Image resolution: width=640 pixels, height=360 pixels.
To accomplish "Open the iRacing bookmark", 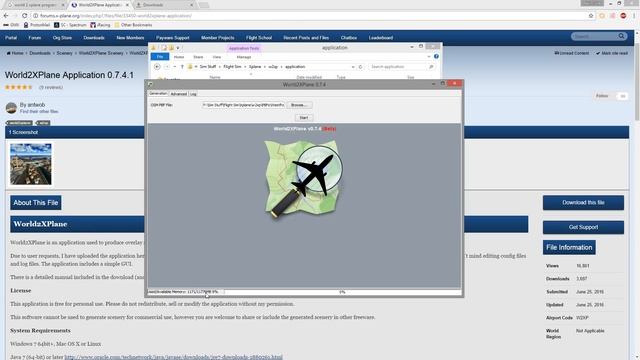I will [100, 25].
